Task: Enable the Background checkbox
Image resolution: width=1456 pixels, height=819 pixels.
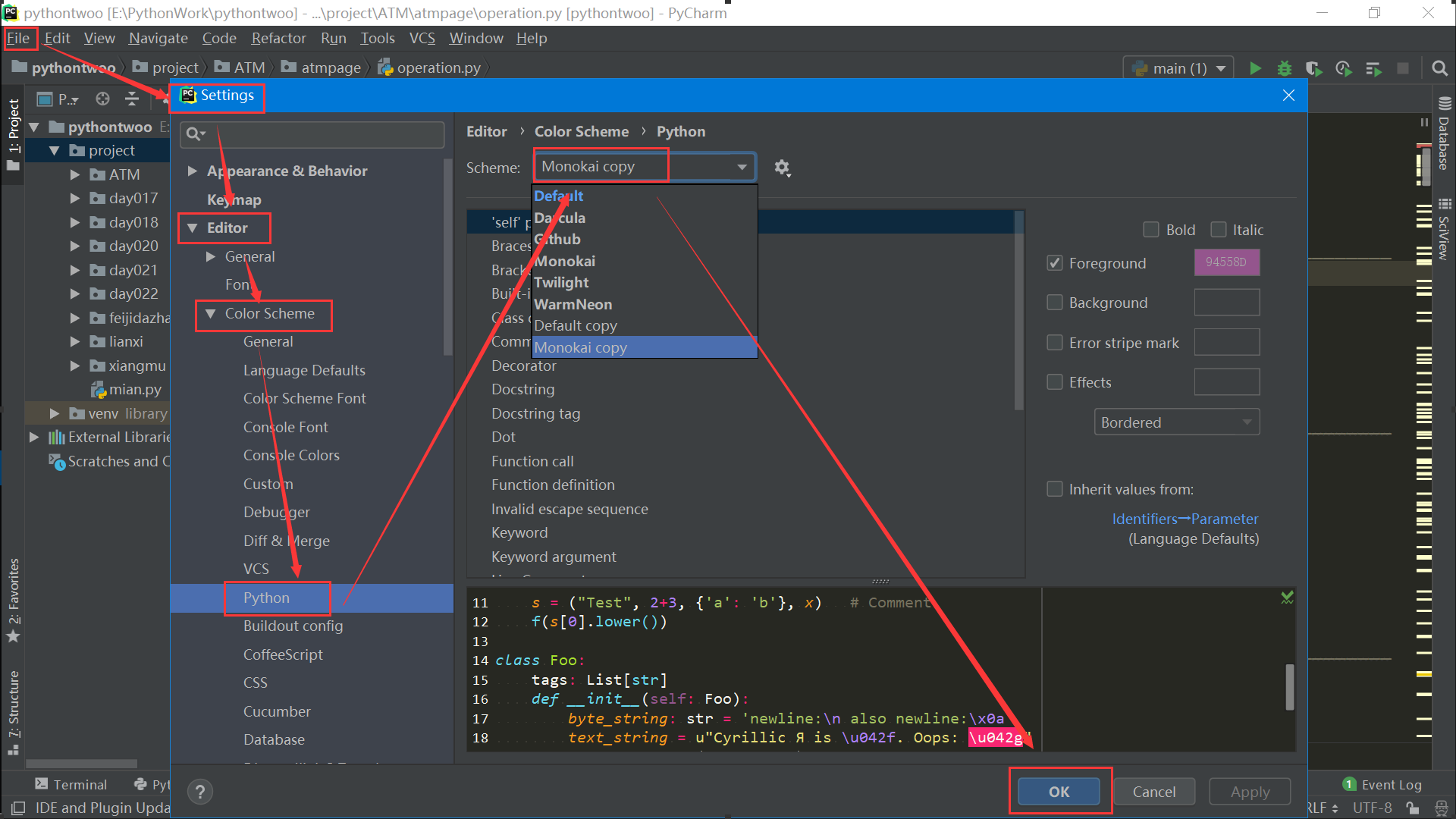Action: click(1054, 303)
